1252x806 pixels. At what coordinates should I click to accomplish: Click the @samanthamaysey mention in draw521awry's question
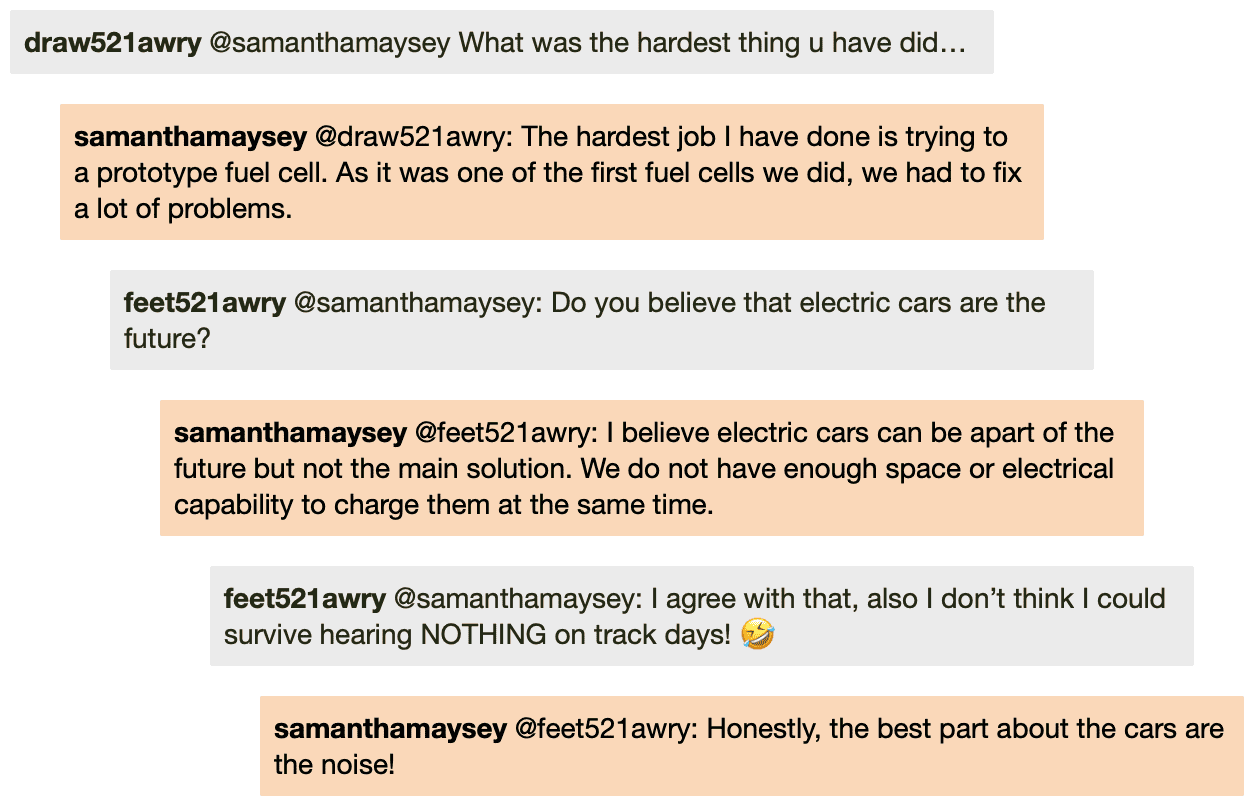329,43
